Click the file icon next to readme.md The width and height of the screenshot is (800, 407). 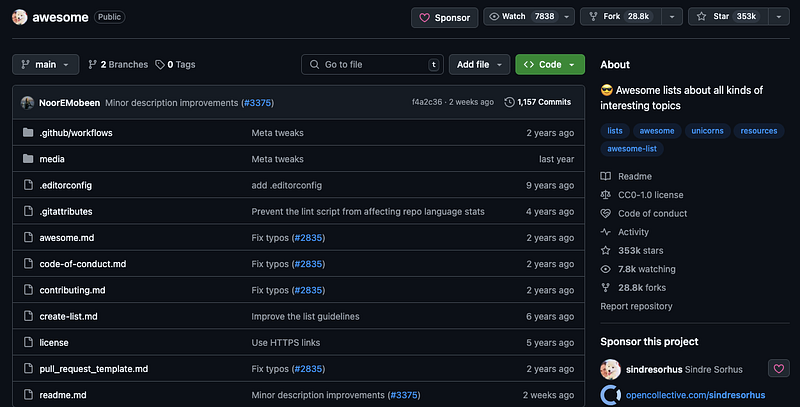pos(29,395)
